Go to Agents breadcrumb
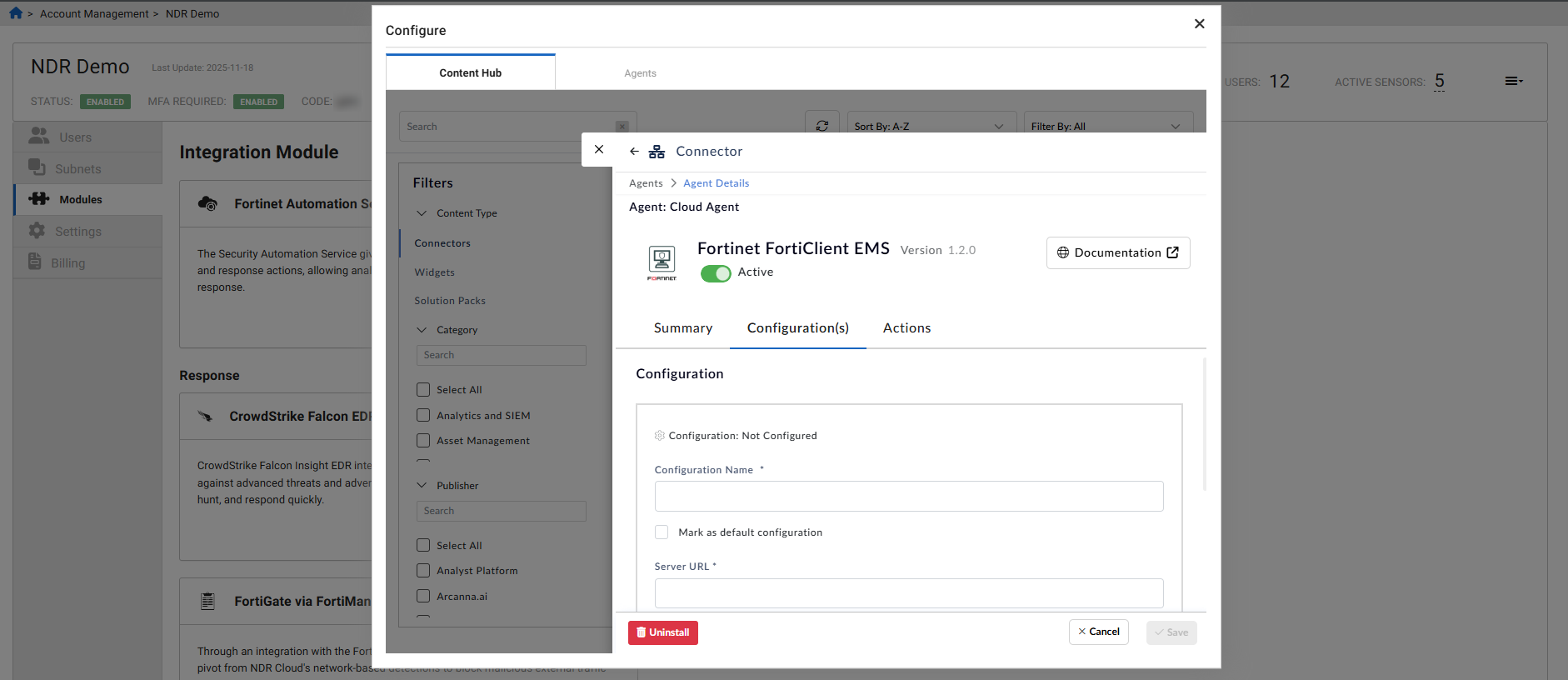This screenshot has height=680, width=1568. coord(646,183)
